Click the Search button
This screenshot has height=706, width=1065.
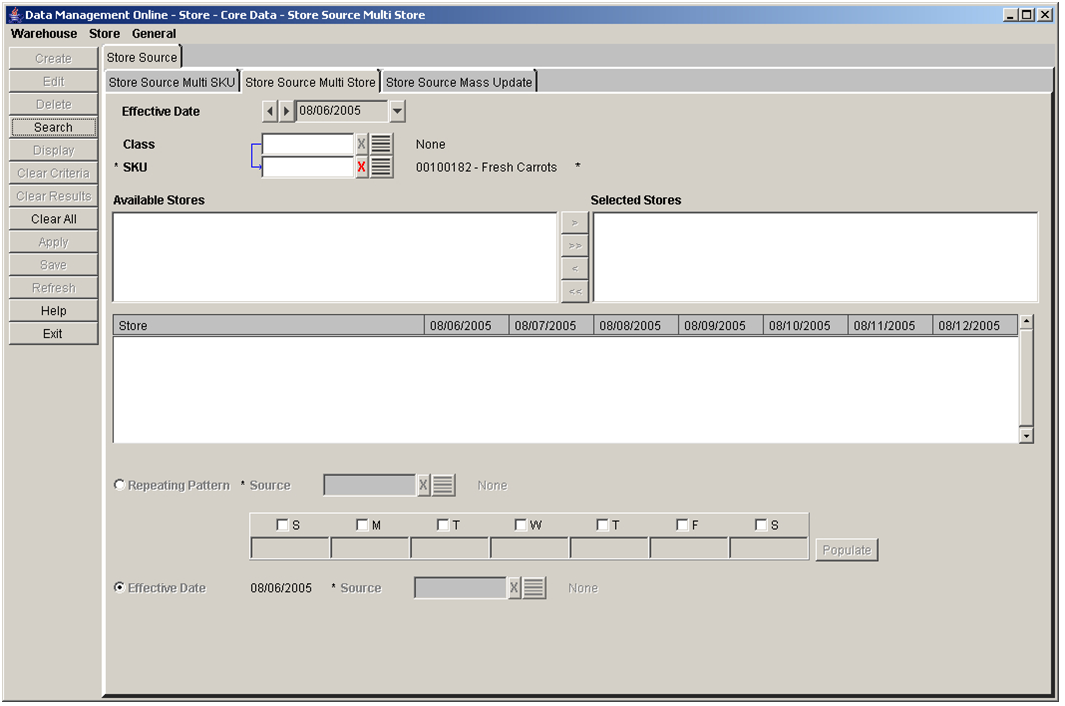point(54,128)
